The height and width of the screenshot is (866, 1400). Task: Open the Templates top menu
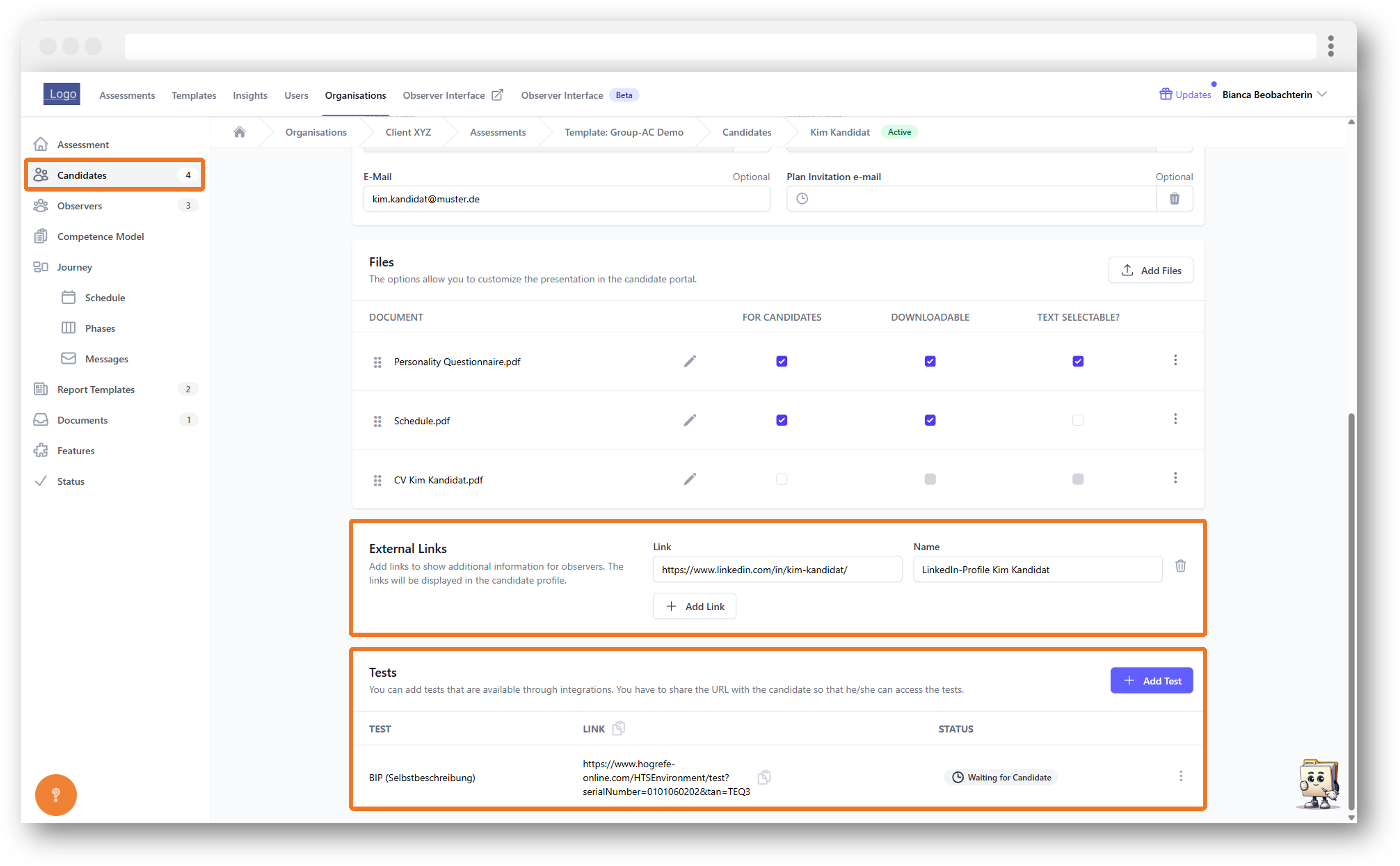click(x=194, y=95)
